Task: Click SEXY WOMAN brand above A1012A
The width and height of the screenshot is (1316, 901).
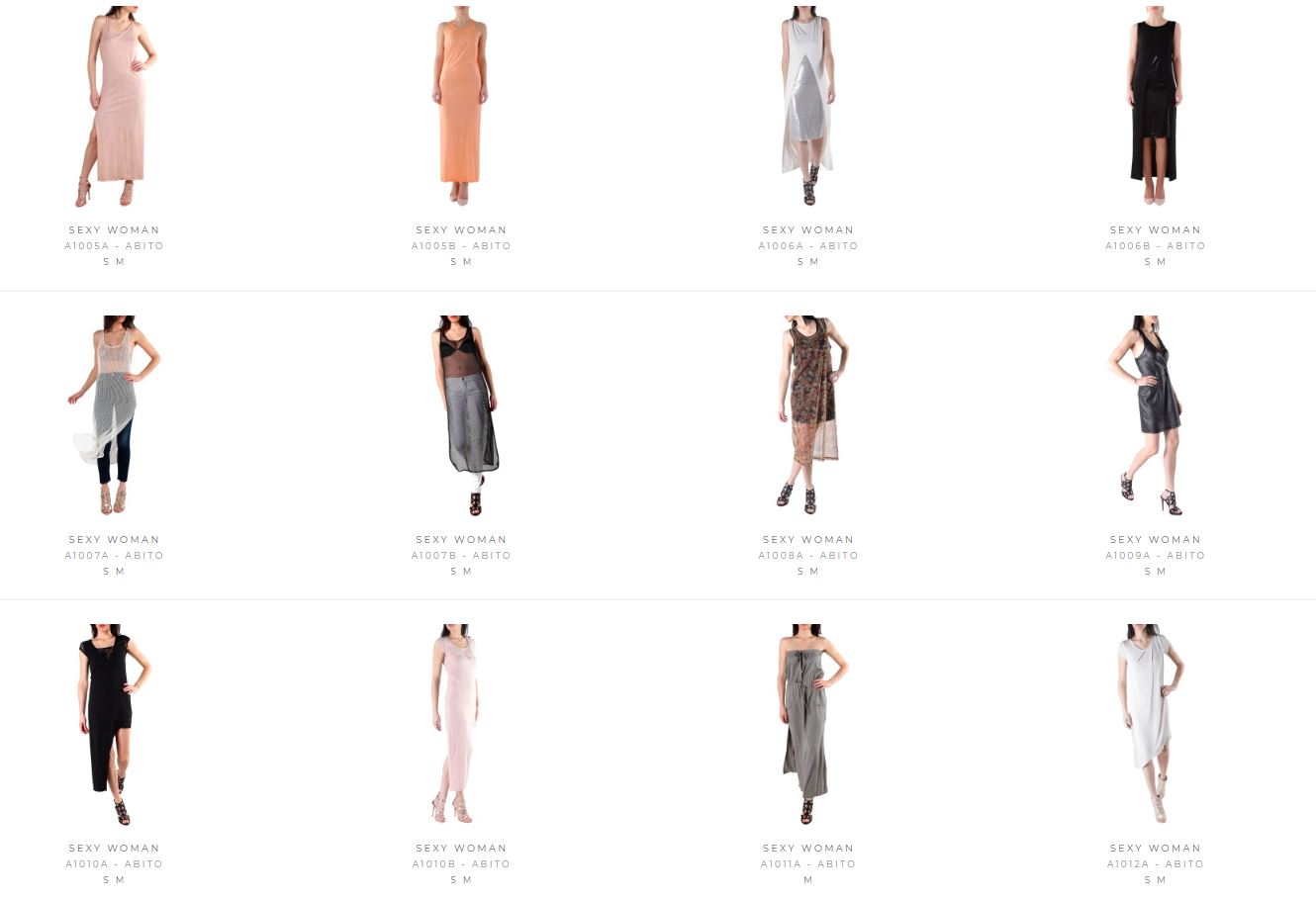Action: (1155, 849)
